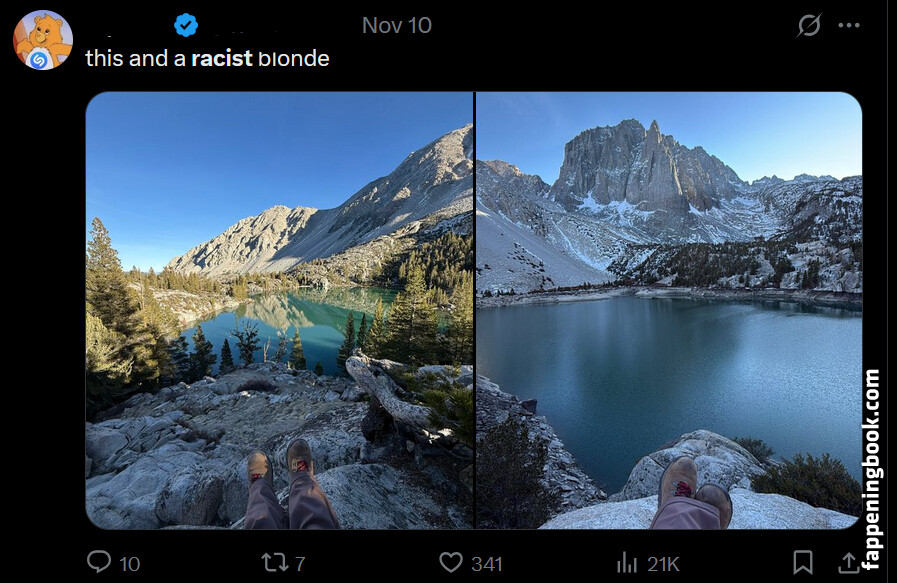The image size is (897, 583).
Task: Click the like count 341
Action: (x=486, y=564)
